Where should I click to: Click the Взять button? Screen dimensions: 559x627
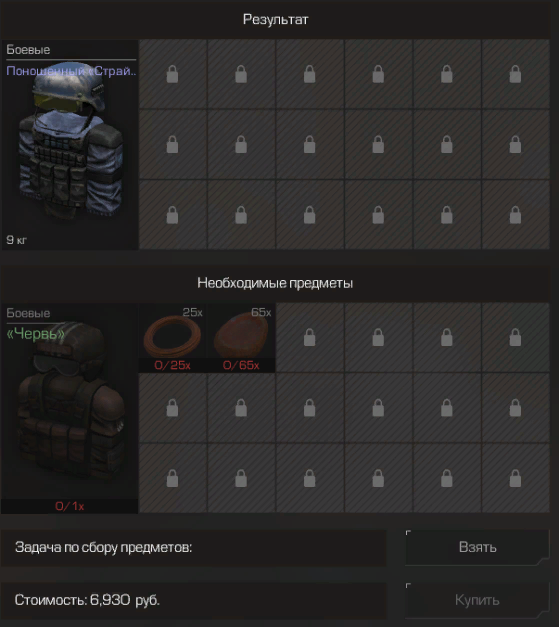click(x=477, y=547)
